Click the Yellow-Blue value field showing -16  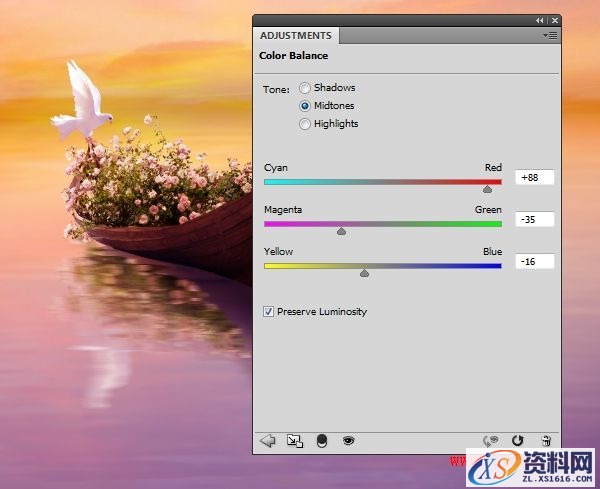click(x=535, y=261)
